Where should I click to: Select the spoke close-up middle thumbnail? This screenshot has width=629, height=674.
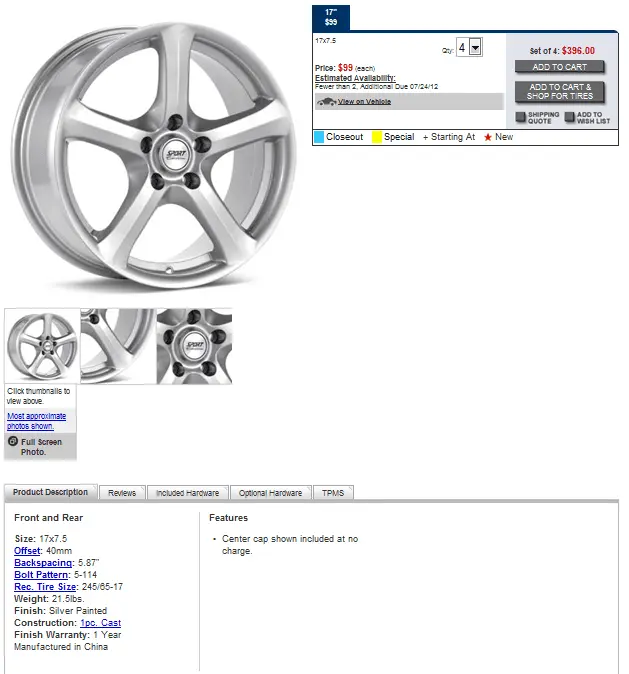point(117,346)
